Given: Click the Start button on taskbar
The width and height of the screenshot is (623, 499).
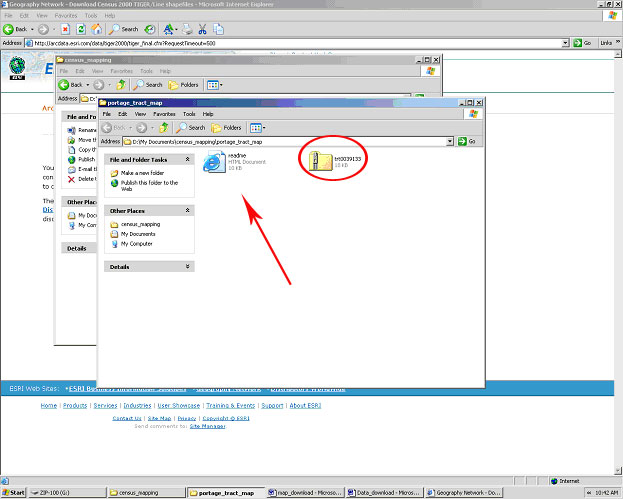Looking at the screenshot, I should pos(13,493).
